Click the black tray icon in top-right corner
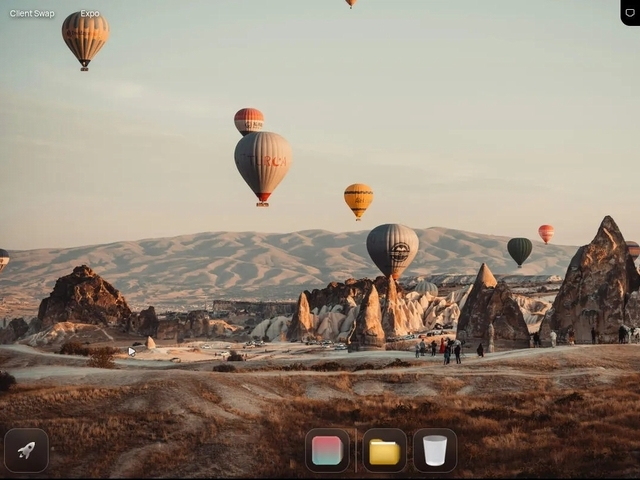The height and width of the screenshot is (480, 640). point(629,11)
